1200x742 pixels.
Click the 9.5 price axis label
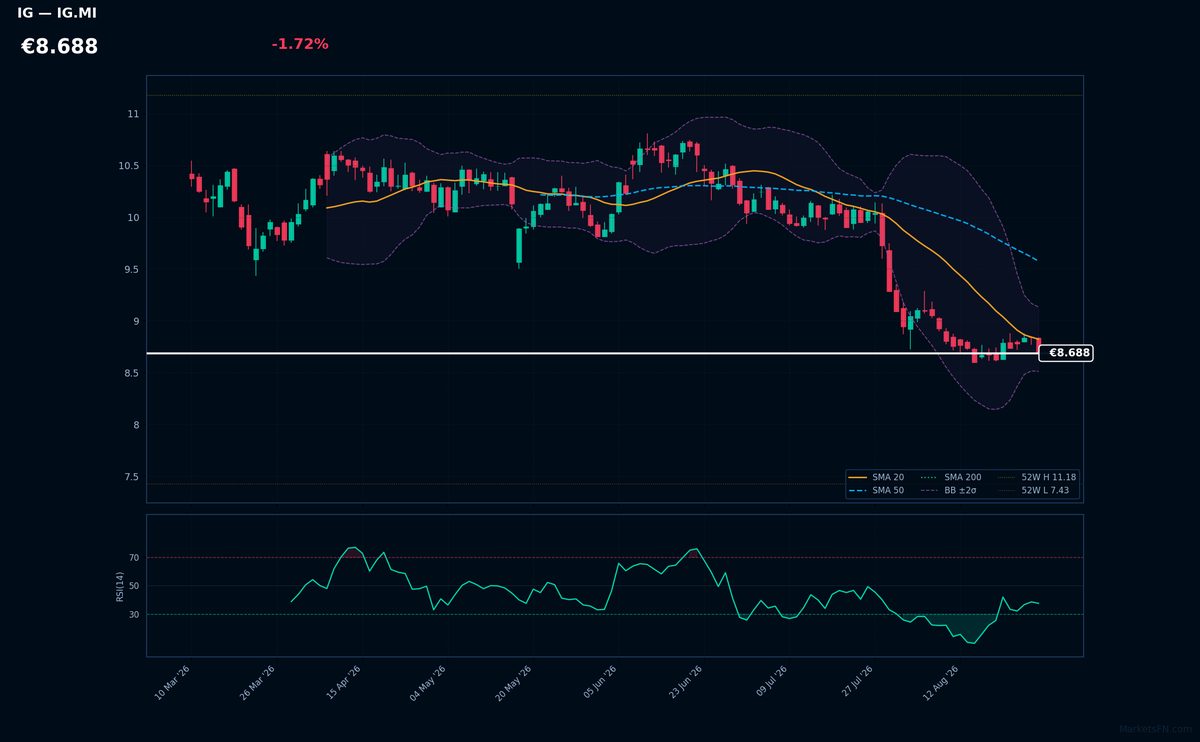point(130,270)
